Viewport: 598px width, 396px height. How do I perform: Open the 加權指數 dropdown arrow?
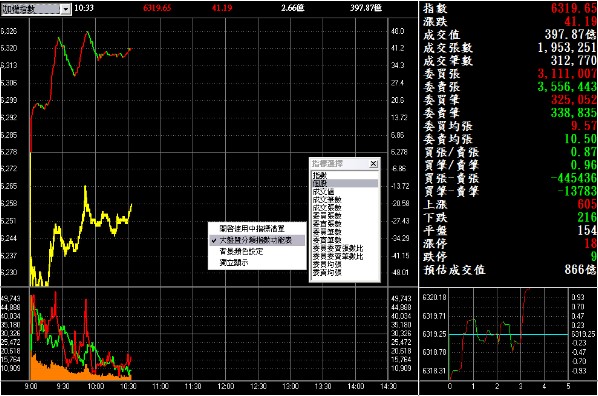66,9
